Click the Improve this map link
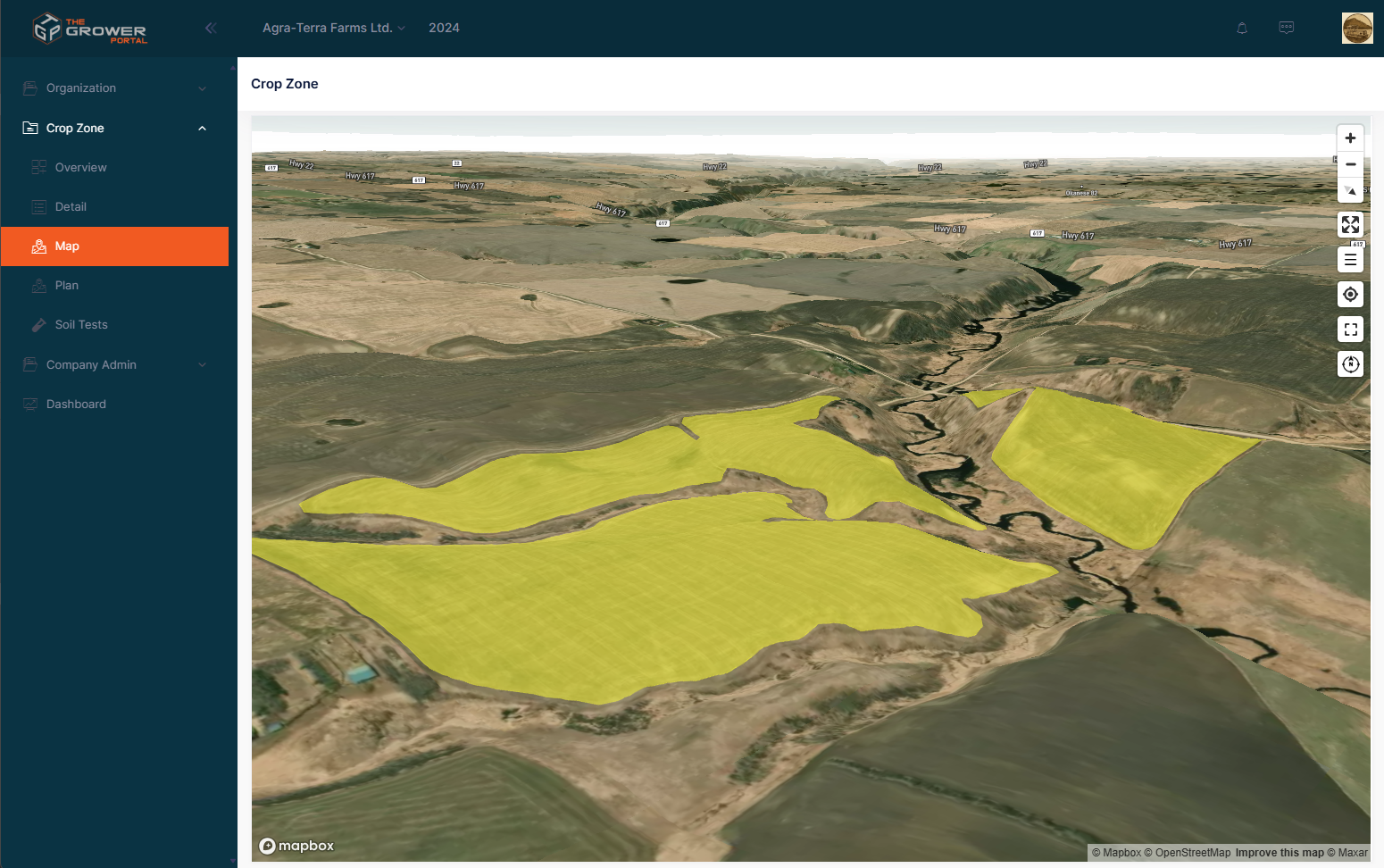This screenshot has width=1384, height=868. [1279, 853]
